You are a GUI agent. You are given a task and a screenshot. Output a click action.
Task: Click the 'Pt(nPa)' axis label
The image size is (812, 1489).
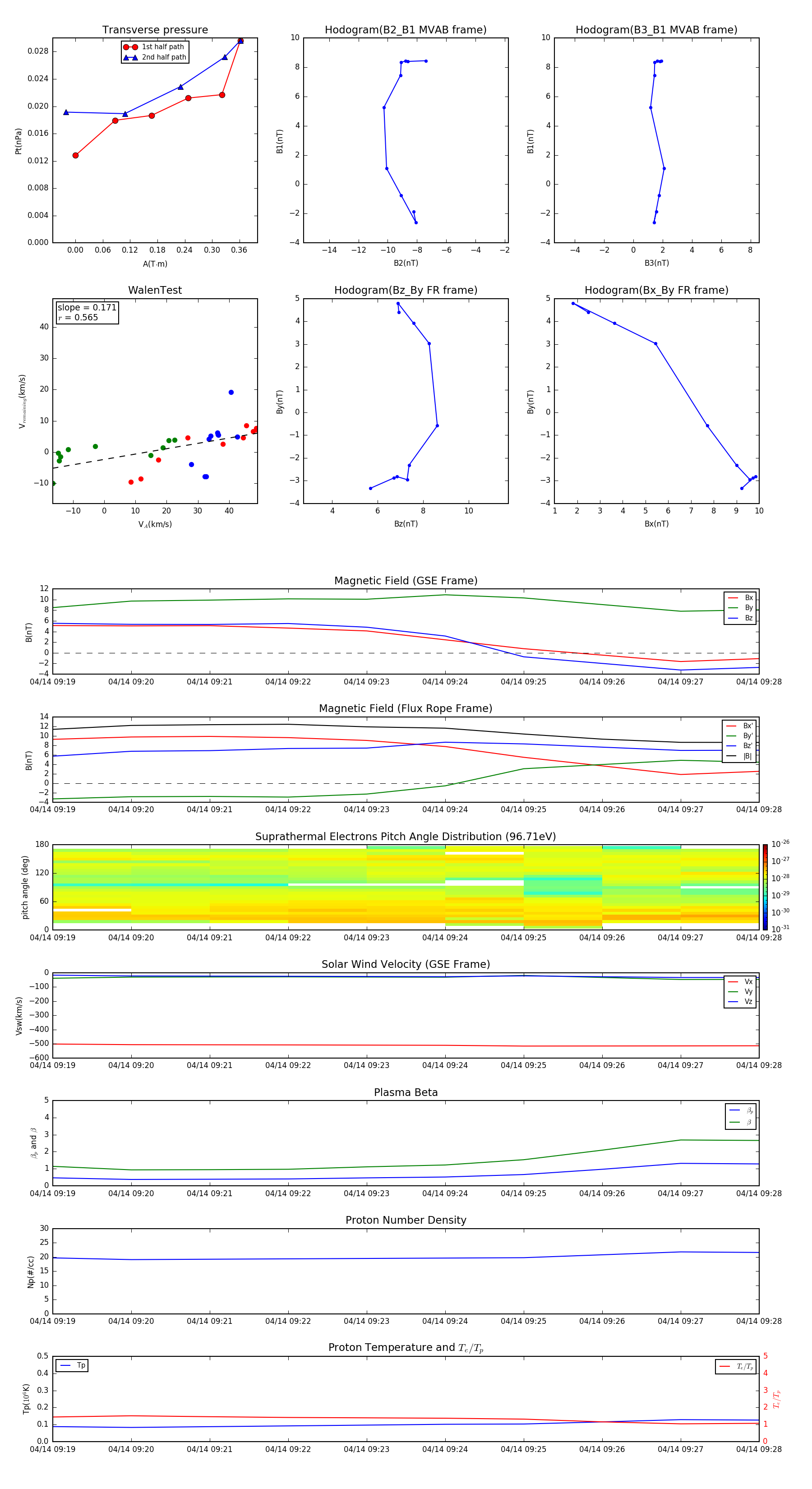click(18, 141)
